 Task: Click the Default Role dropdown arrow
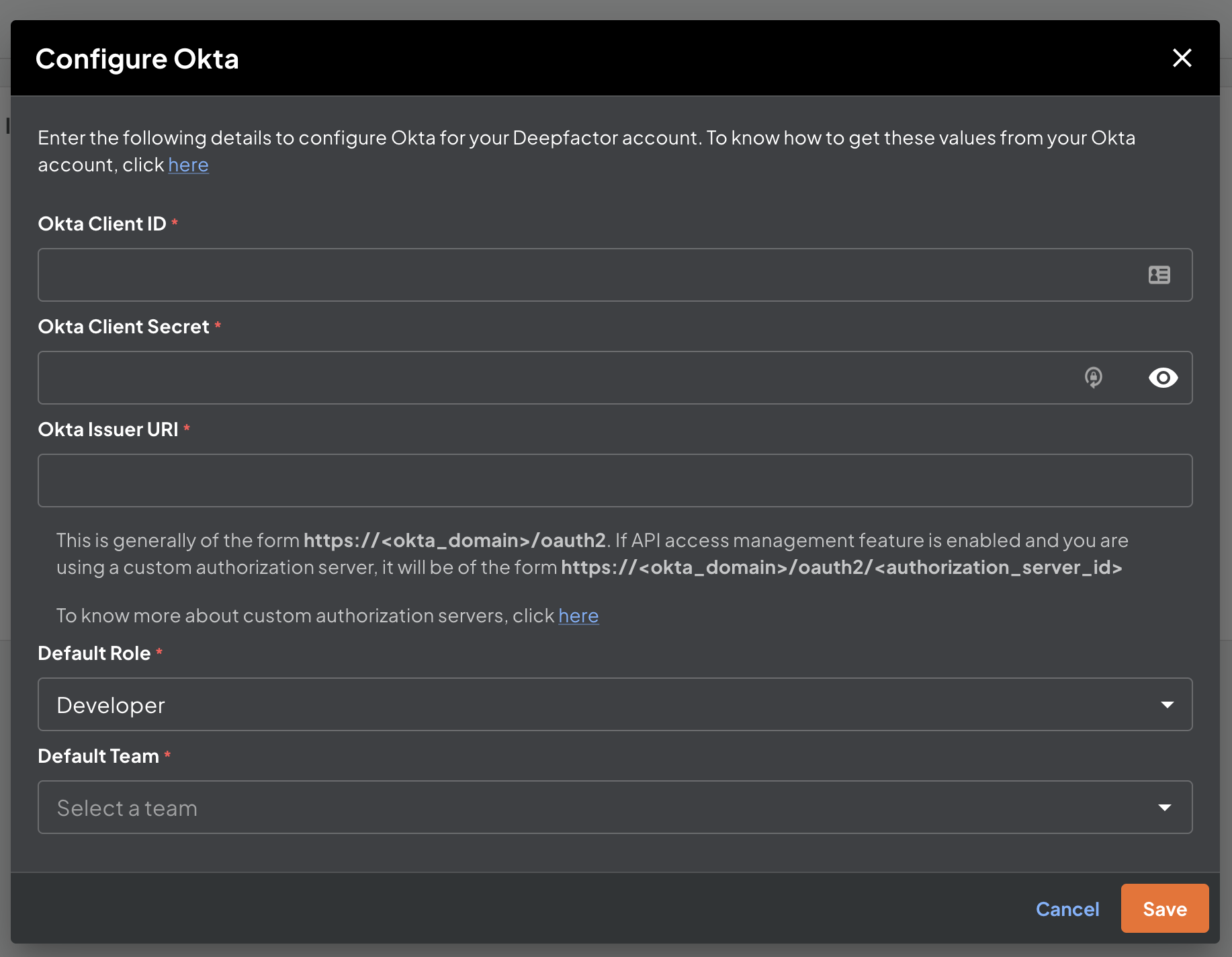1167,705
